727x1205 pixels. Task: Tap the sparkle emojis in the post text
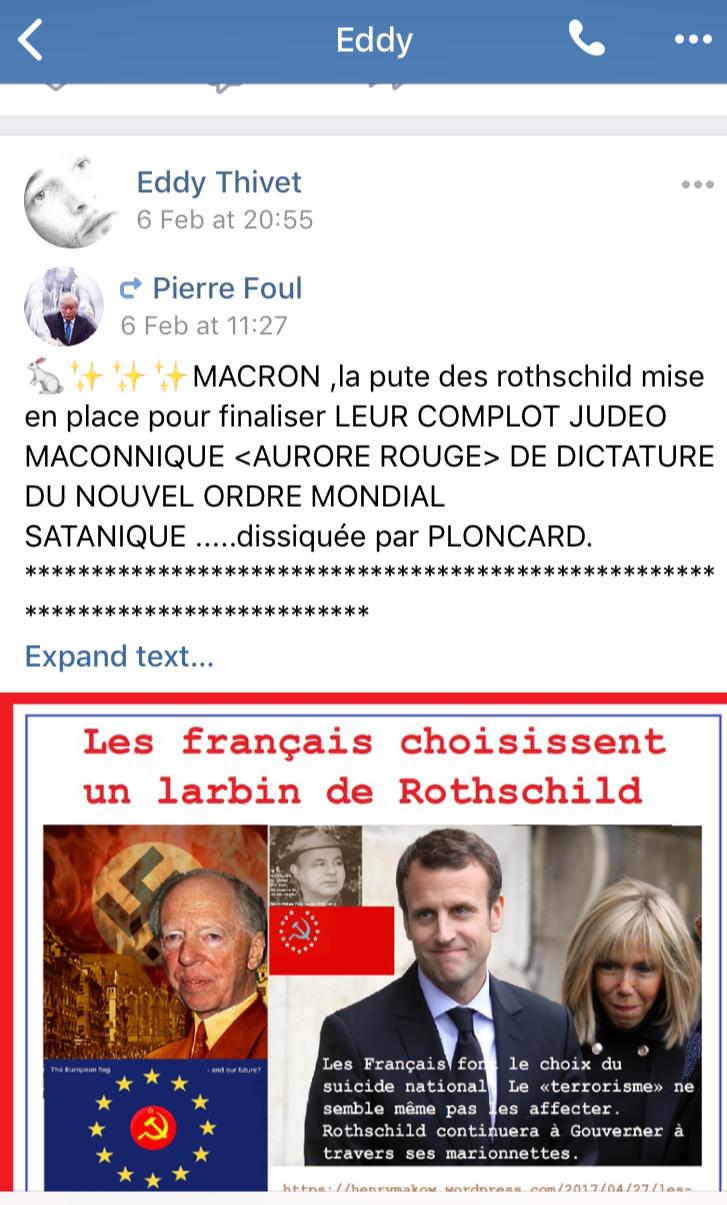coord(129,378)
